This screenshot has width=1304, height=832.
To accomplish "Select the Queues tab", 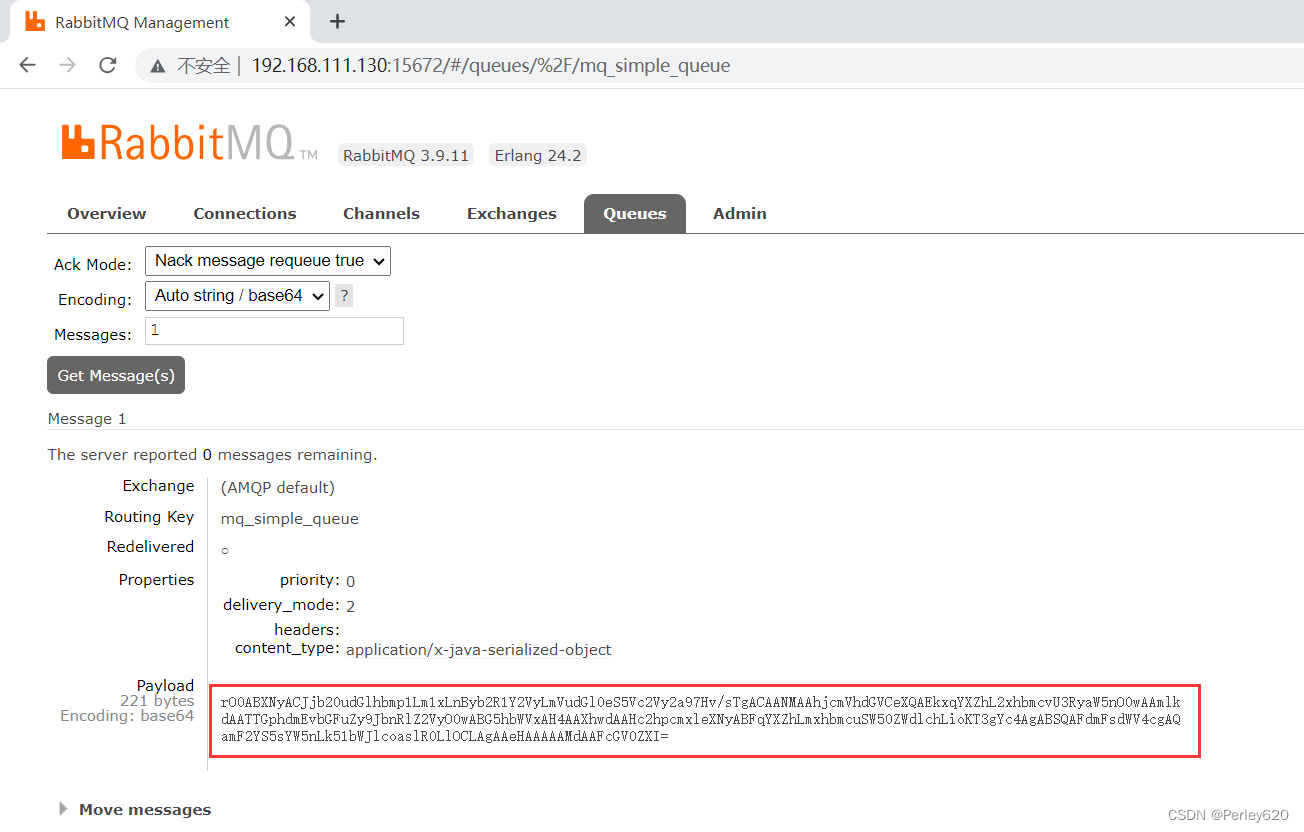I will click(635, 213).
